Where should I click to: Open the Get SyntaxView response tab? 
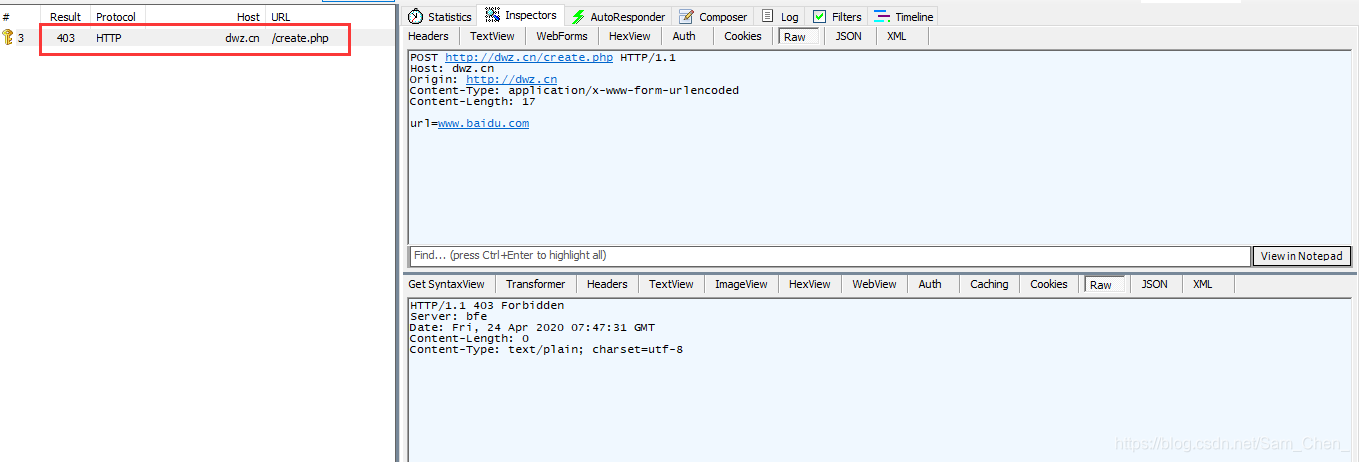click(446, 284)
